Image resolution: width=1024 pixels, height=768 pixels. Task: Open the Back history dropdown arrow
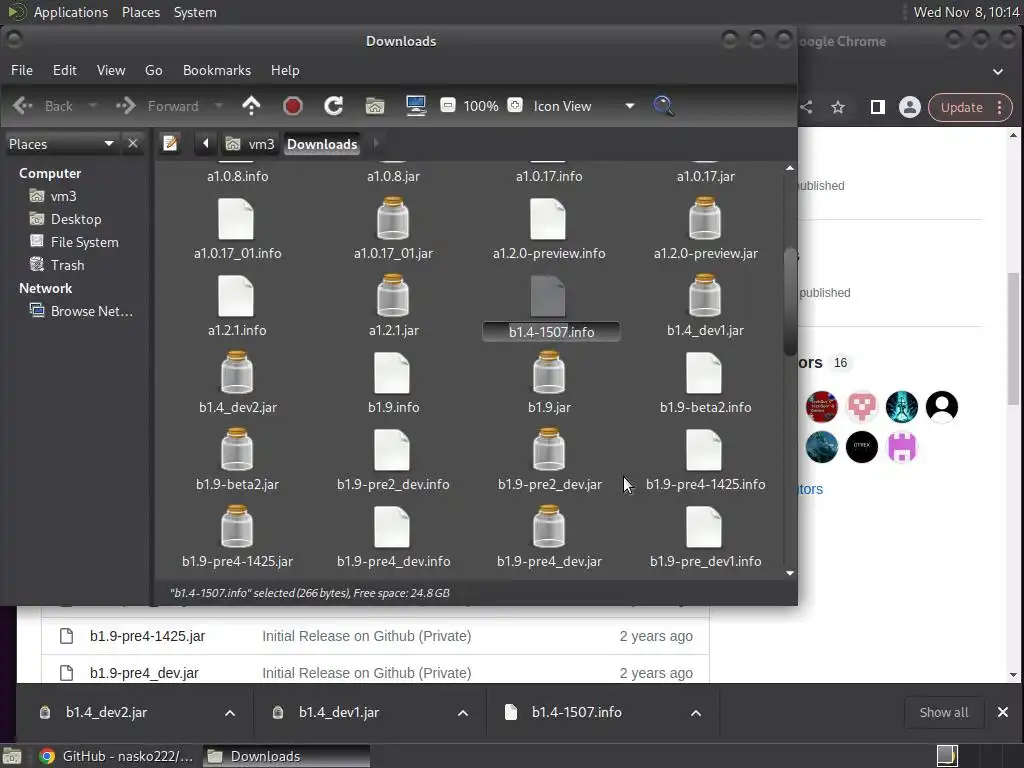pos(93,106)
